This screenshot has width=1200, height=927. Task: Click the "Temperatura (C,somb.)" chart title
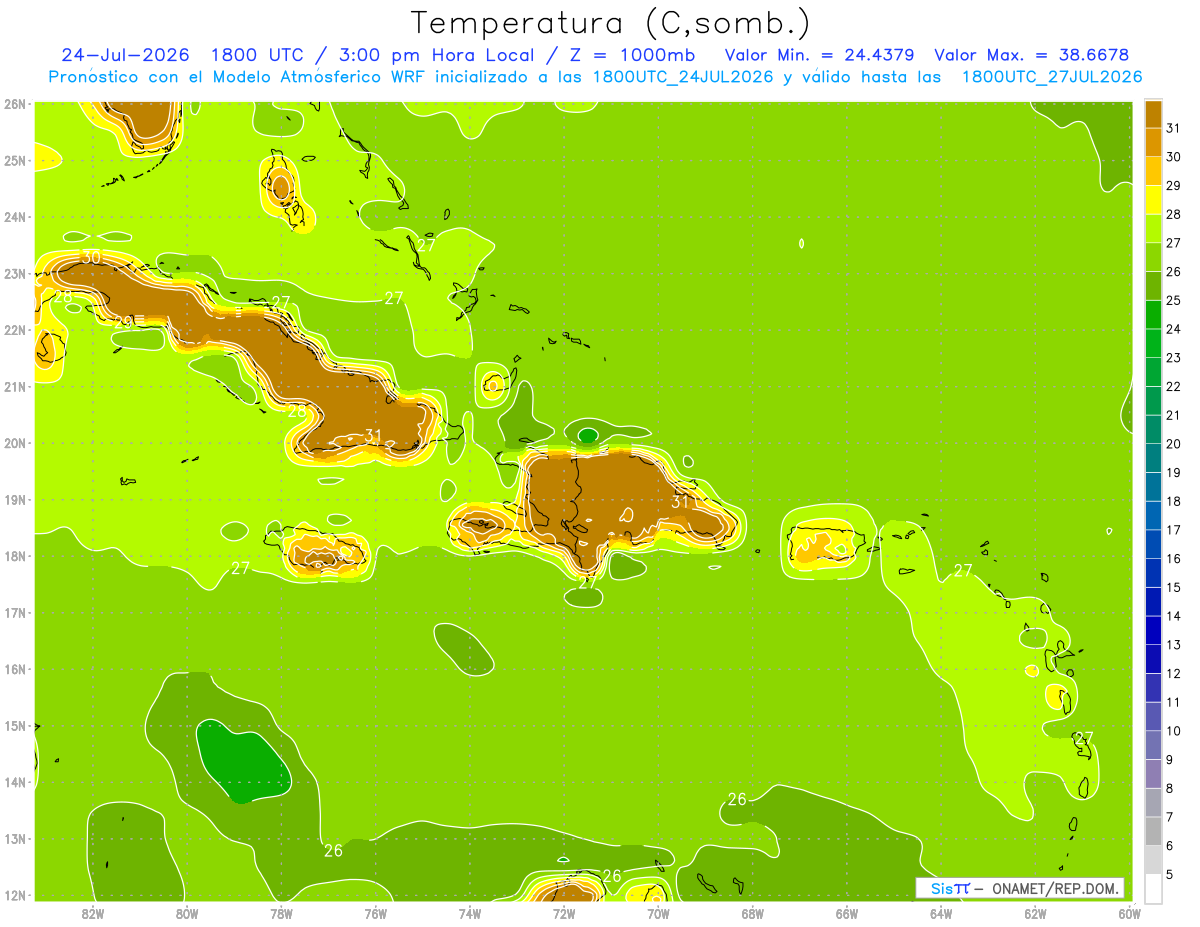pos(611,23)
